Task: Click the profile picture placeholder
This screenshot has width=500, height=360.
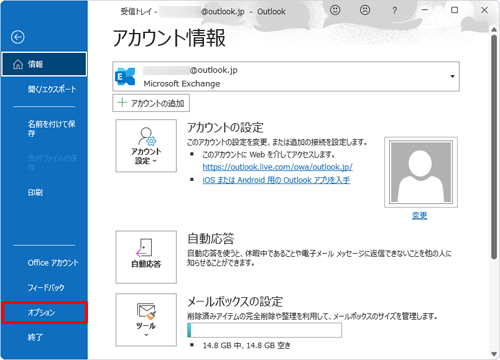Action: [x=421, y=172]
